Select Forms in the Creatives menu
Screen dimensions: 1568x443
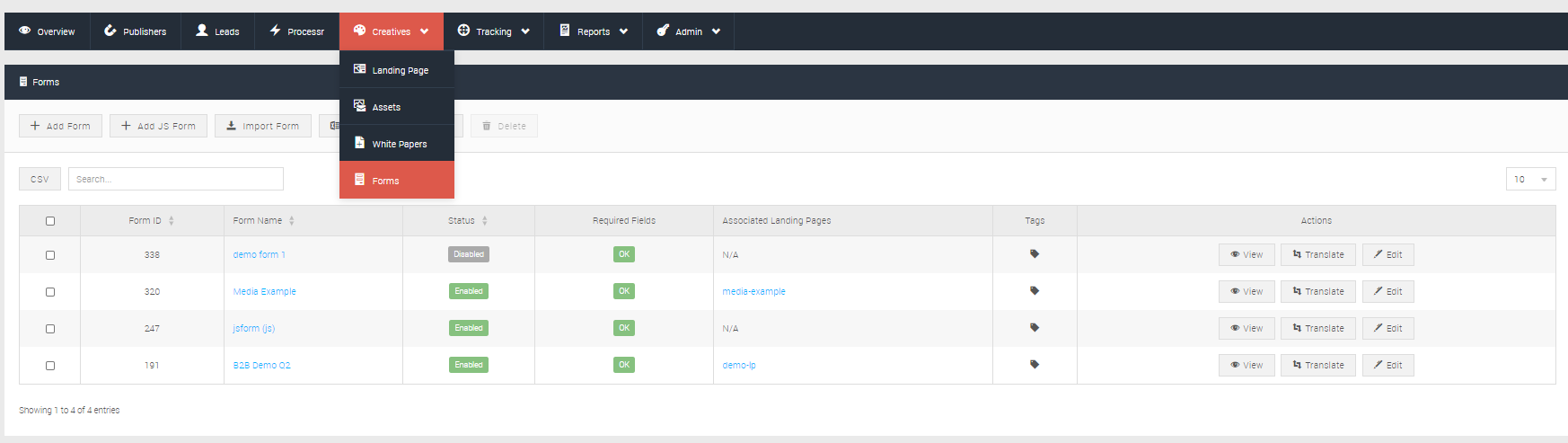[397, 180]
